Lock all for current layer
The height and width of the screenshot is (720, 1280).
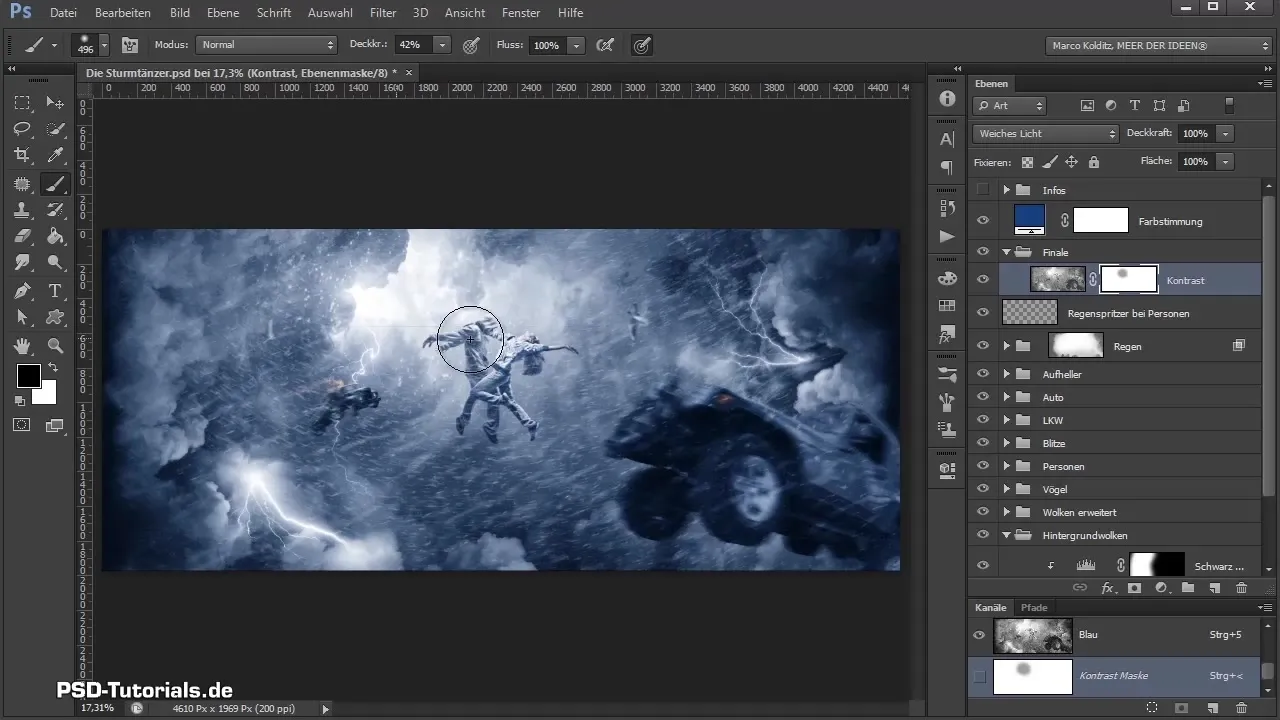click(x=1093, y=162)
